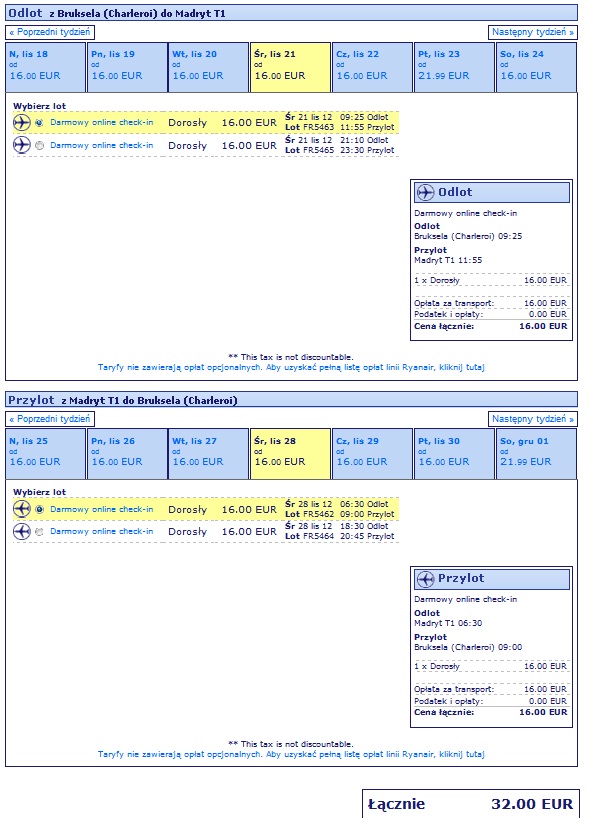Screen dimensions: 590x818
Task: Pick the Pt, lis 30 return tab
Action: click(454, 454)
